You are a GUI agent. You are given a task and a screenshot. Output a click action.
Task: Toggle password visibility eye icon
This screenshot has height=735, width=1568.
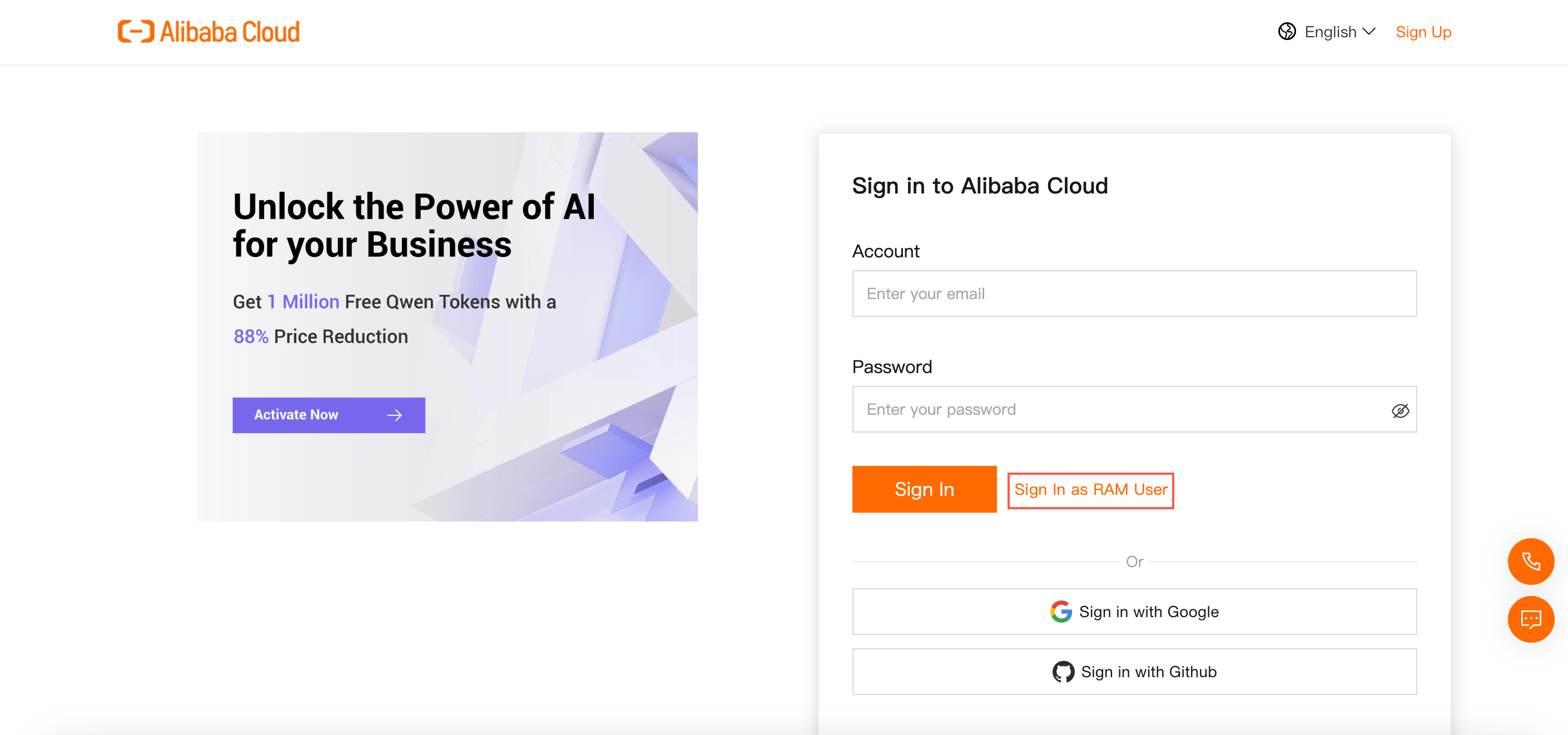[x=1400, y=411]
